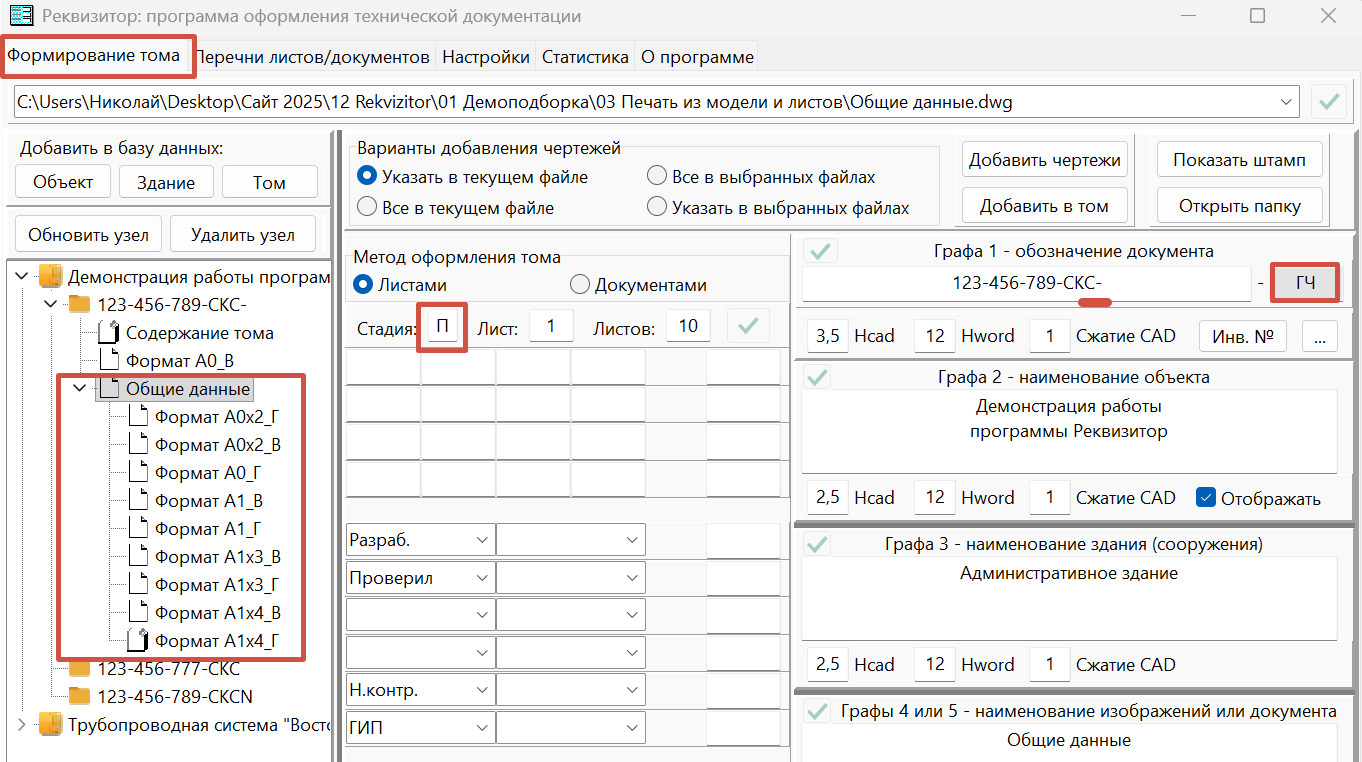Viewport: 1362px width, 762px height.
Task: Click the Открыть папку button
Action: [x=1239, y=206]
